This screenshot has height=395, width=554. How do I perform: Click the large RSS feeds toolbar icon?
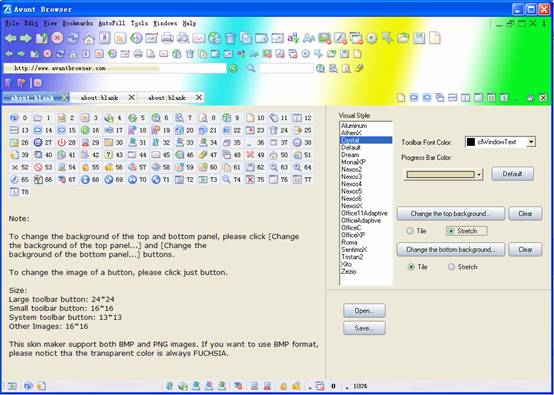click(x=120, y=38)
